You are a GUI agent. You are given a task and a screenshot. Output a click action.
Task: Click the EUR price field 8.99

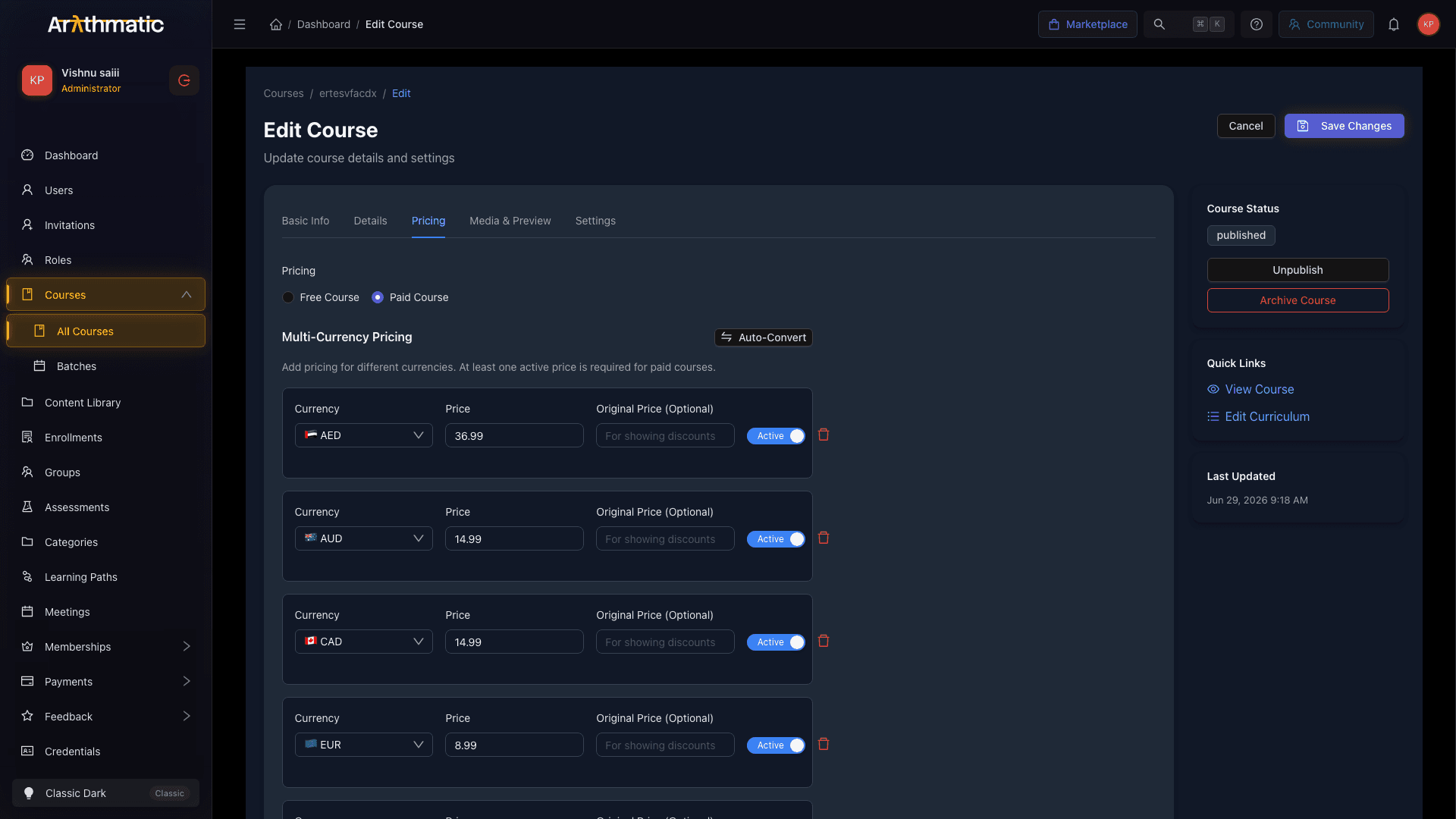click(514, 745)
